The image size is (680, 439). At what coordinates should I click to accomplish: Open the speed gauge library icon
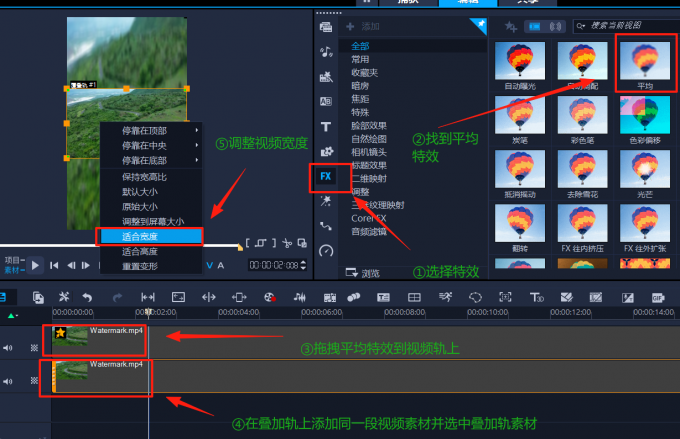coord(326,251)
